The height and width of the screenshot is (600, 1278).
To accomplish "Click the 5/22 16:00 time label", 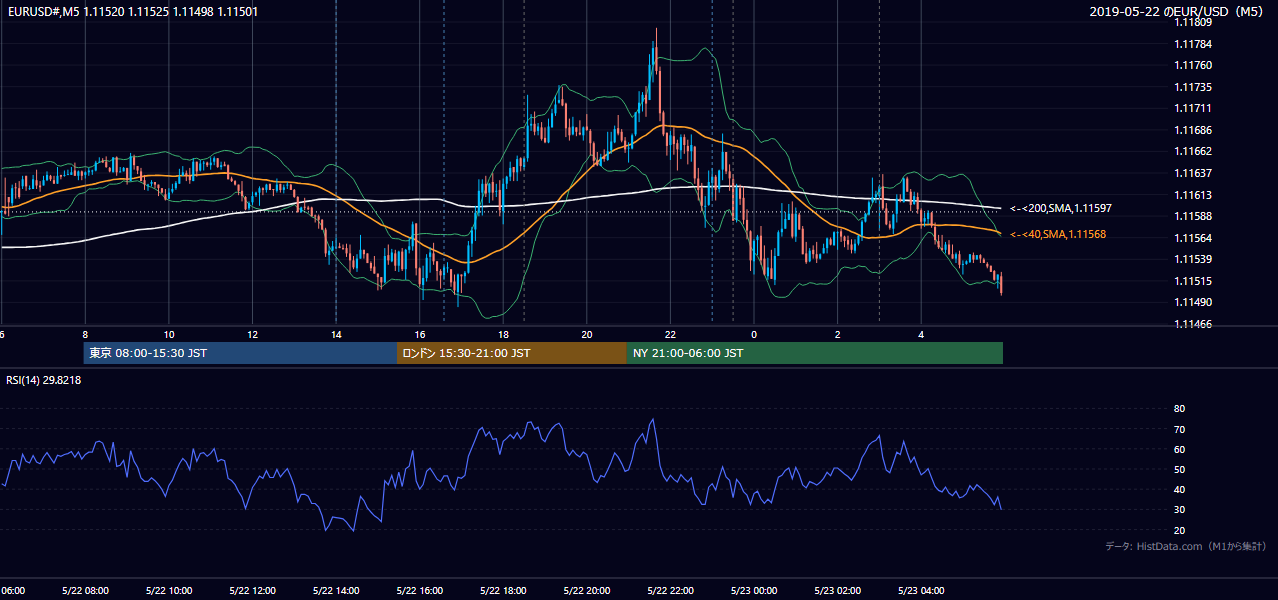I will point(419,590).
